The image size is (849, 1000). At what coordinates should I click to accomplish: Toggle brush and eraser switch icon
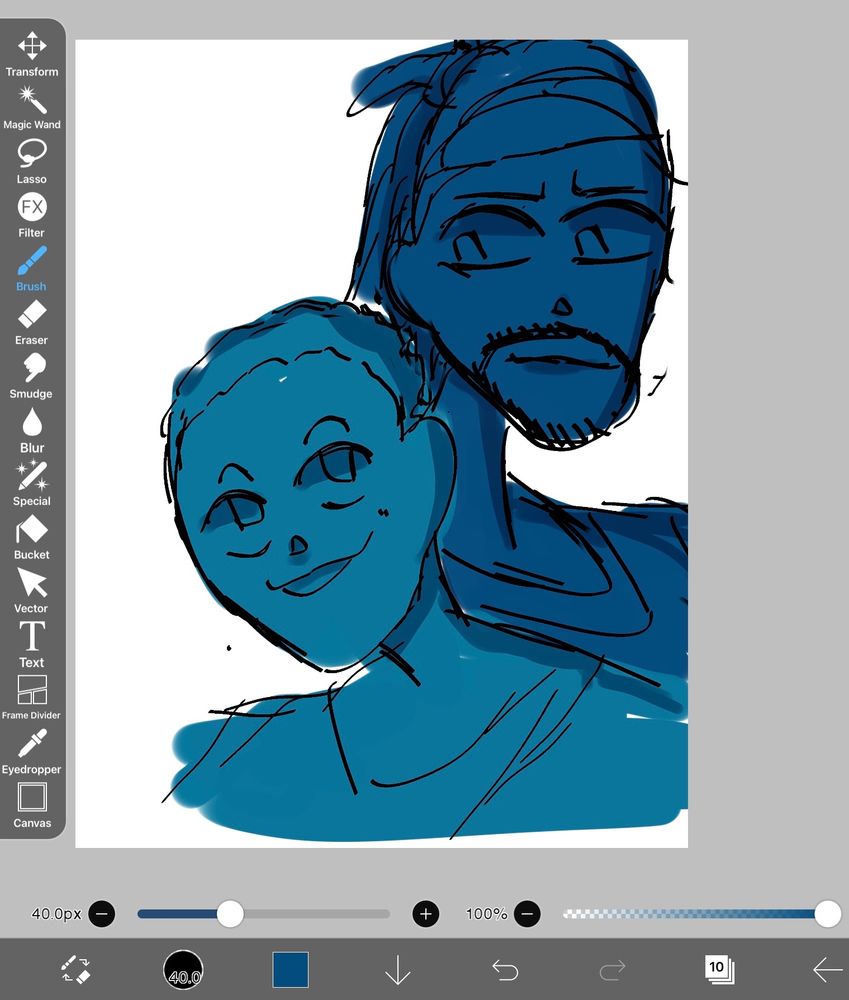click(x=76, y=969)
